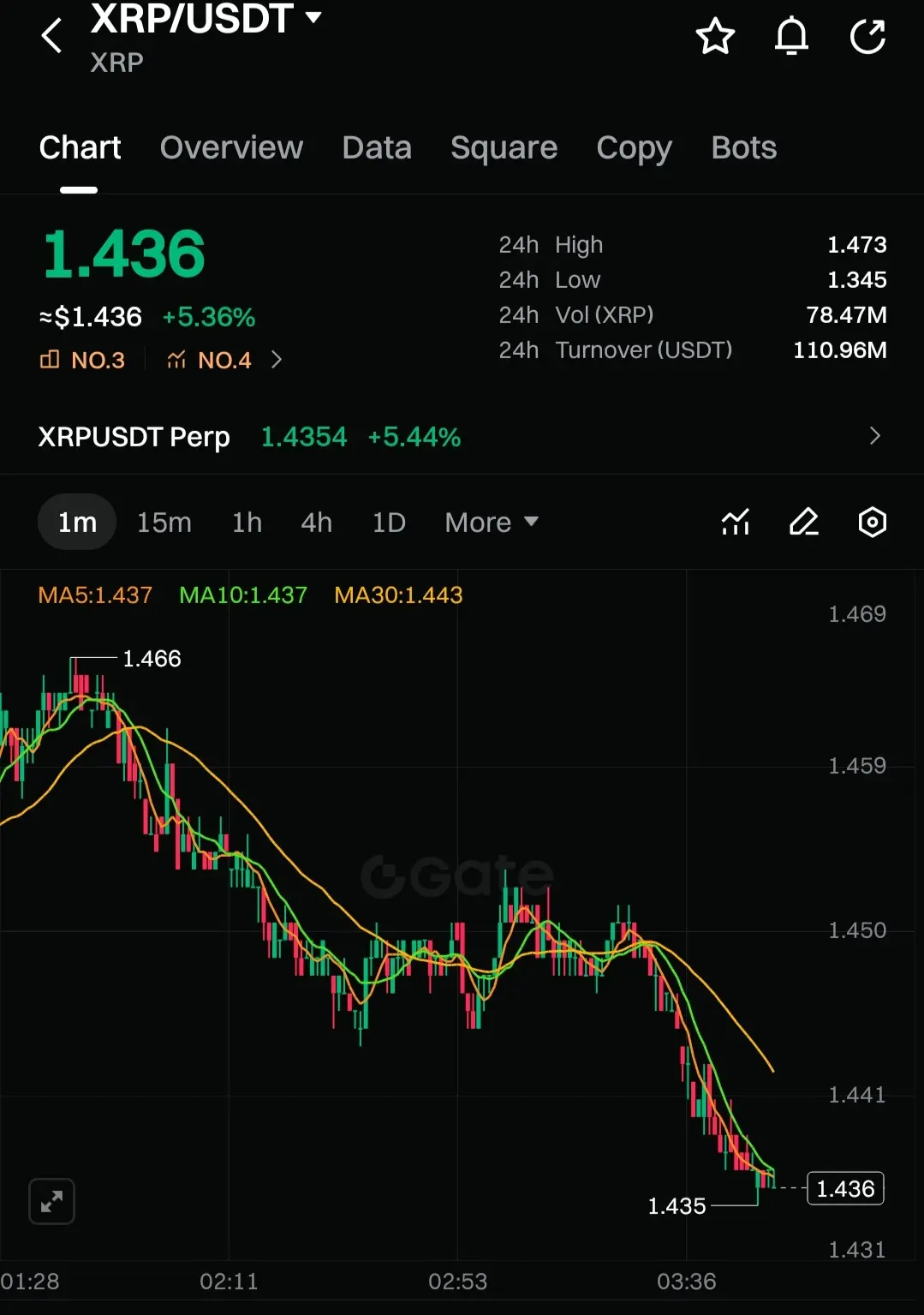The height and width of the screenshot is (1315, 924).
Task: Tap the MA5:1.437 indicator label
Action: [x=95, y=595]
